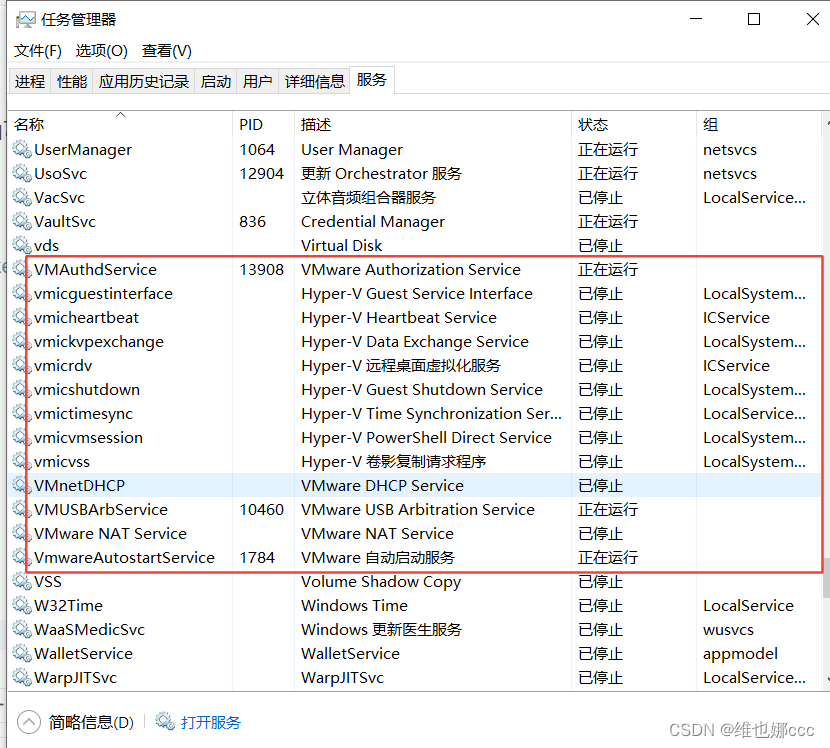Screen dimensions: 830x748
Task: Click the gear icon beside UsoSvc
Action: [x=22, y=173]
